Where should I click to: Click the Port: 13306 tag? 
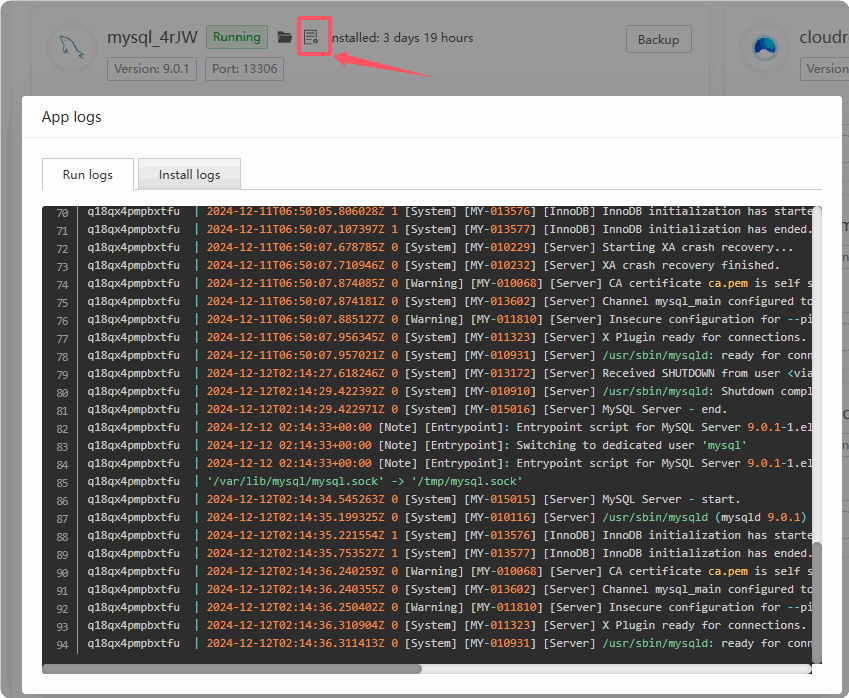click(x=244, y=69)
